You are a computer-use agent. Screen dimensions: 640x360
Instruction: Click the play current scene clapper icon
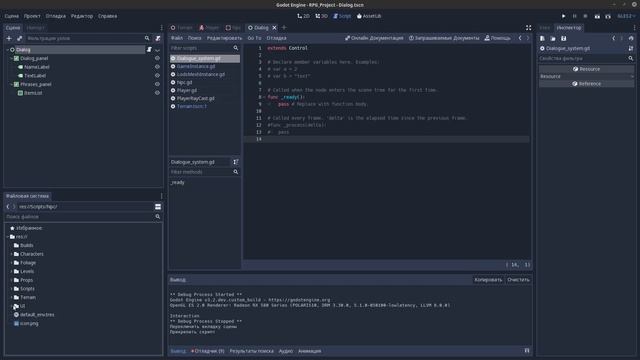point(597,16)
